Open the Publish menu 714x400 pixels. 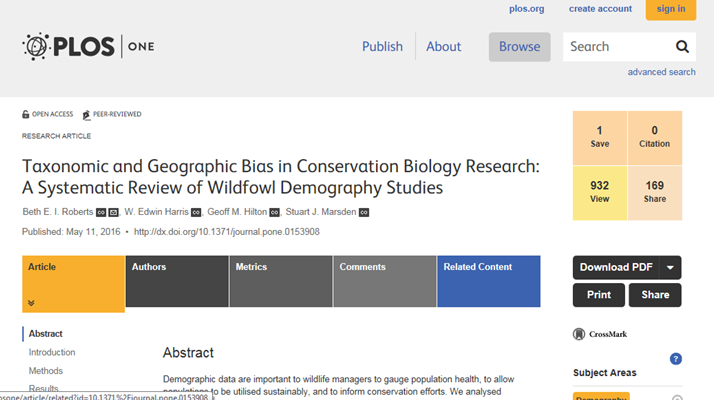(x=382, y=46)
